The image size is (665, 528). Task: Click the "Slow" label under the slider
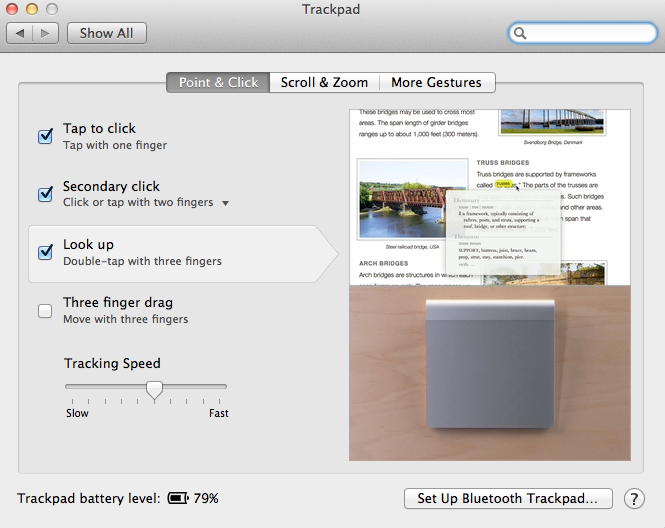77,413
